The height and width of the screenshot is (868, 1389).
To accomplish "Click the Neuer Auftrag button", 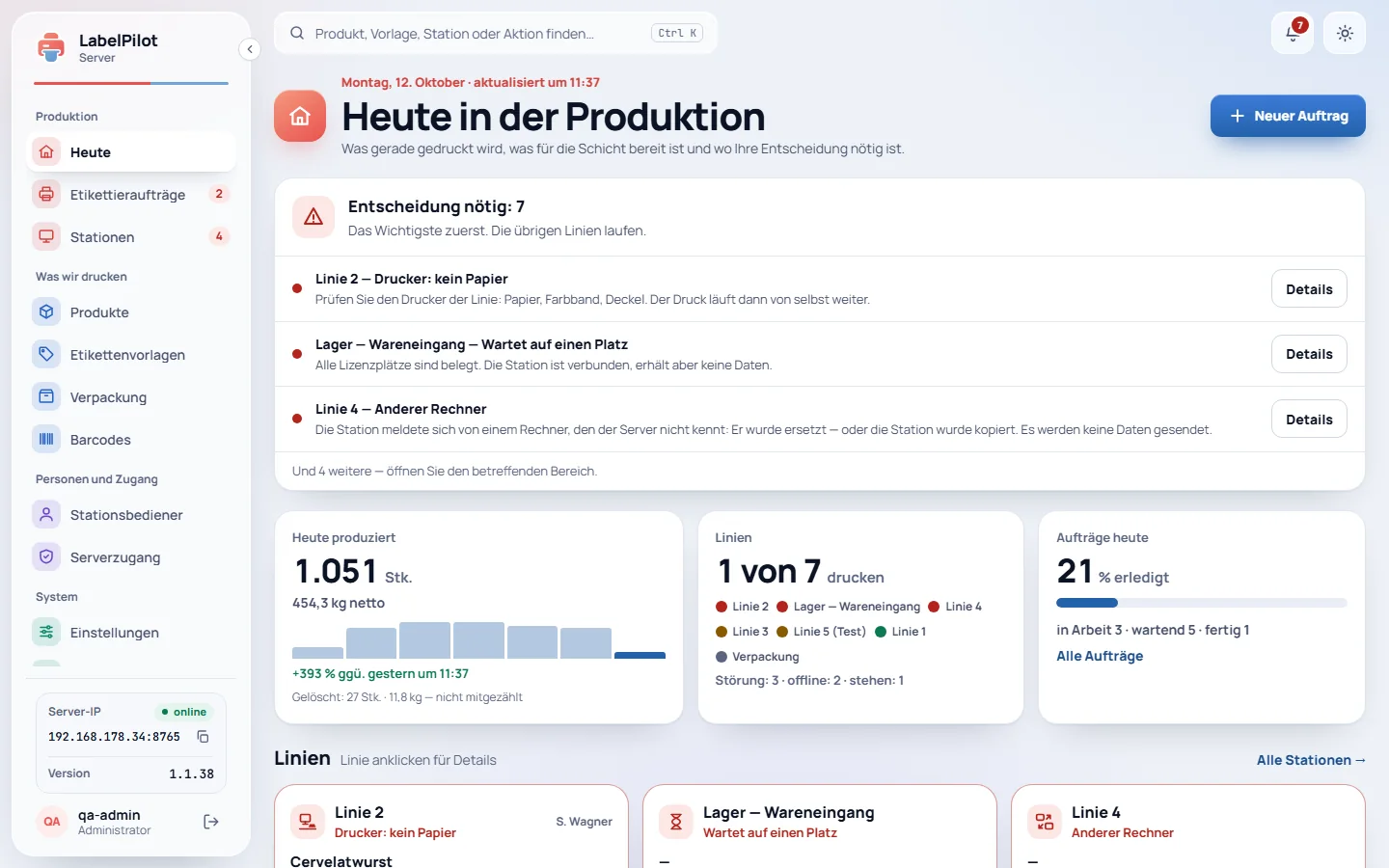I will (x=1288, y=116).
